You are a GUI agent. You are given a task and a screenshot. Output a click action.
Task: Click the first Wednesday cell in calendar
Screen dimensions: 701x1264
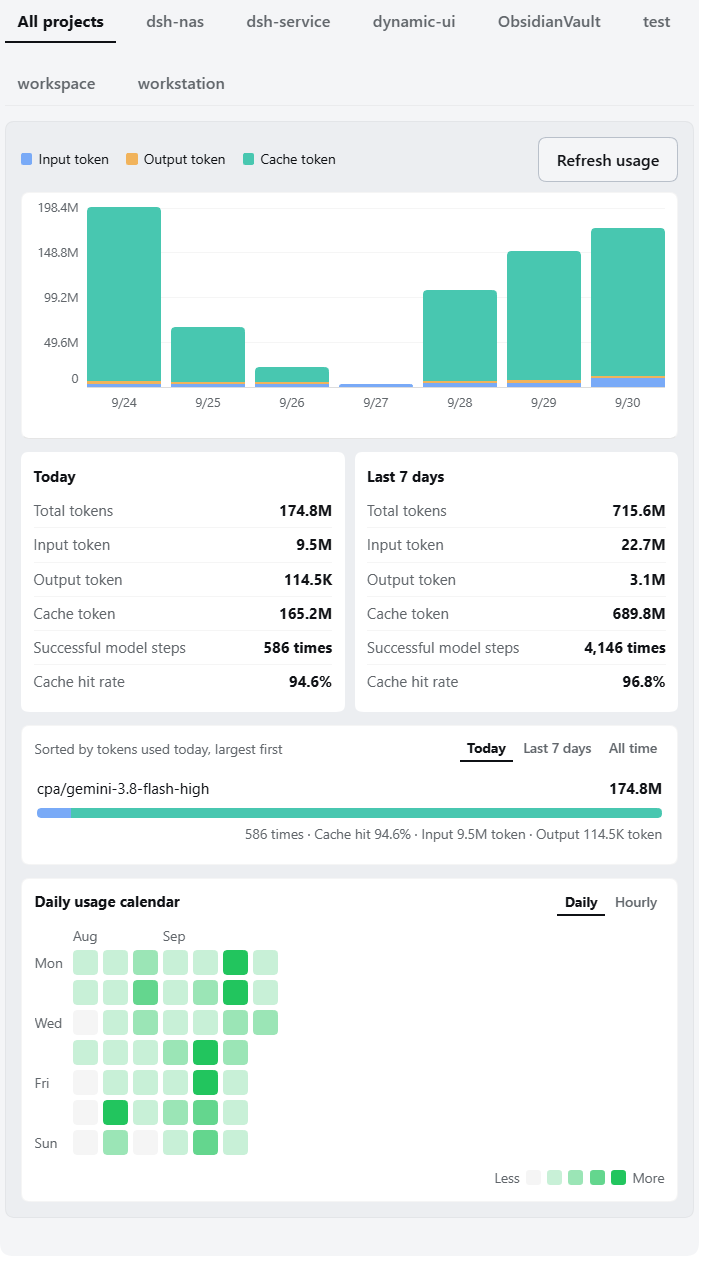coord(85,1023)
